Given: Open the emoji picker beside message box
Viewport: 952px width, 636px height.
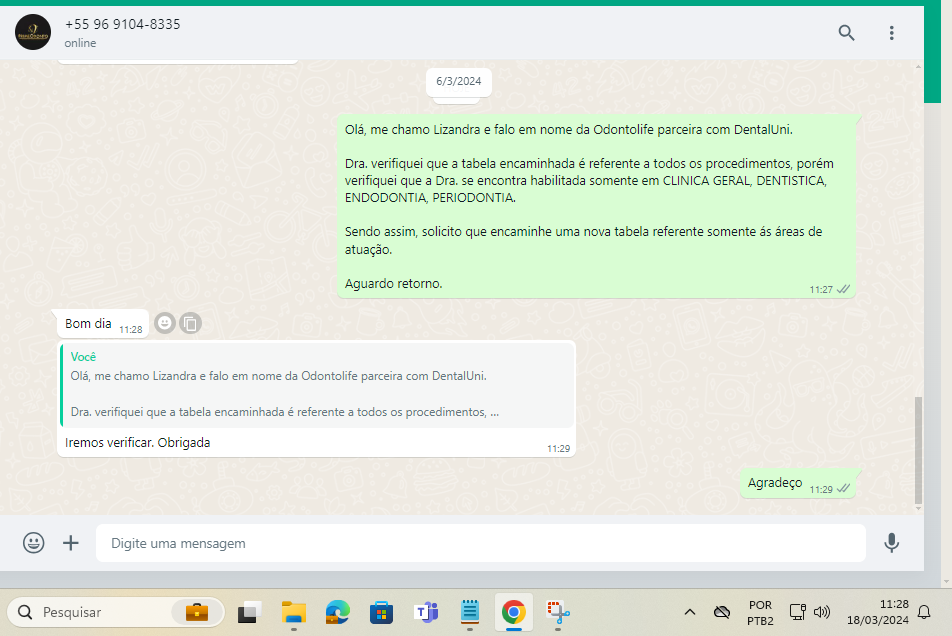Looking at the screenshot, I should coord(34,543).
